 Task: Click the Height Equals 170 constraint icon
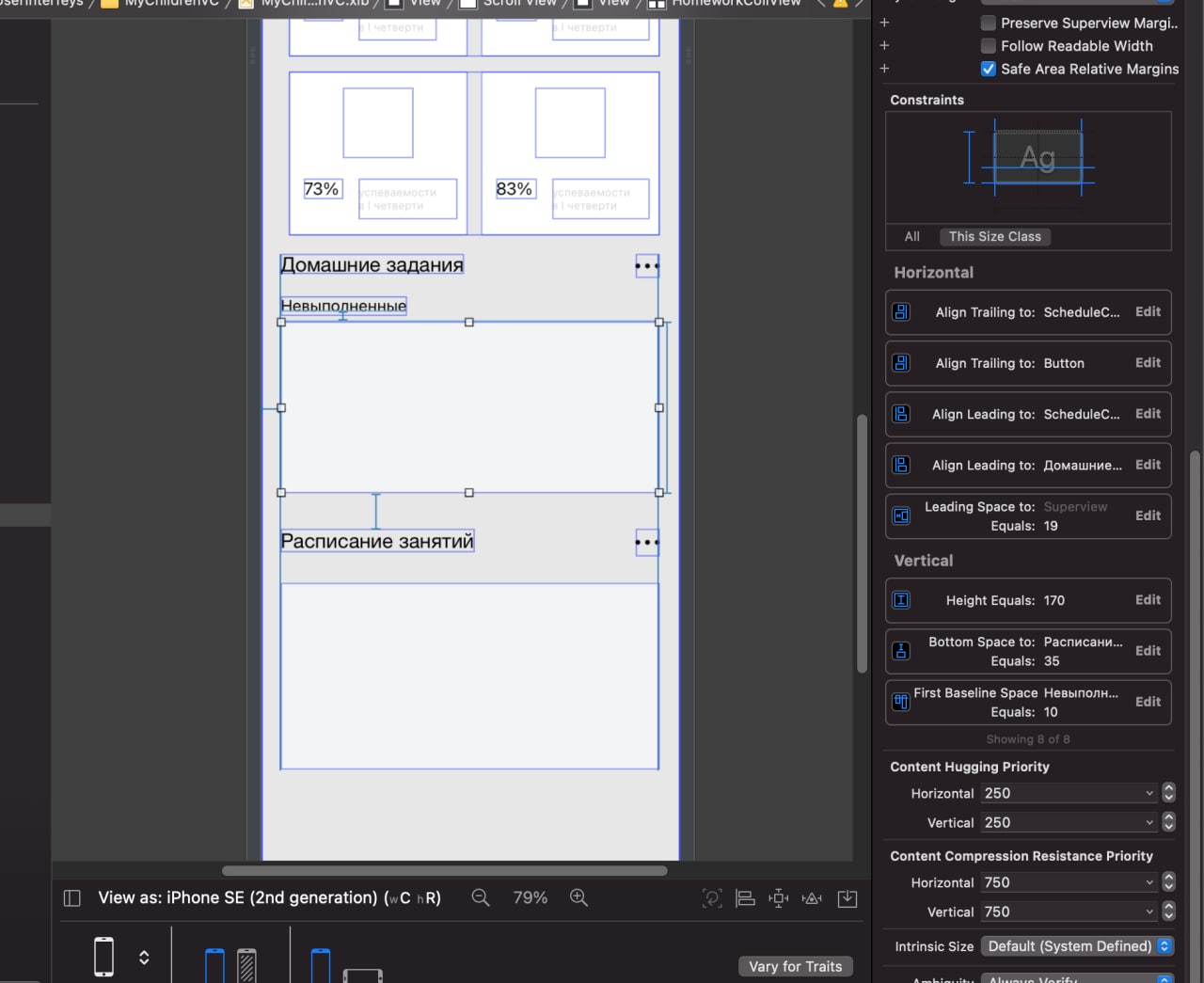tap(901, 600)
